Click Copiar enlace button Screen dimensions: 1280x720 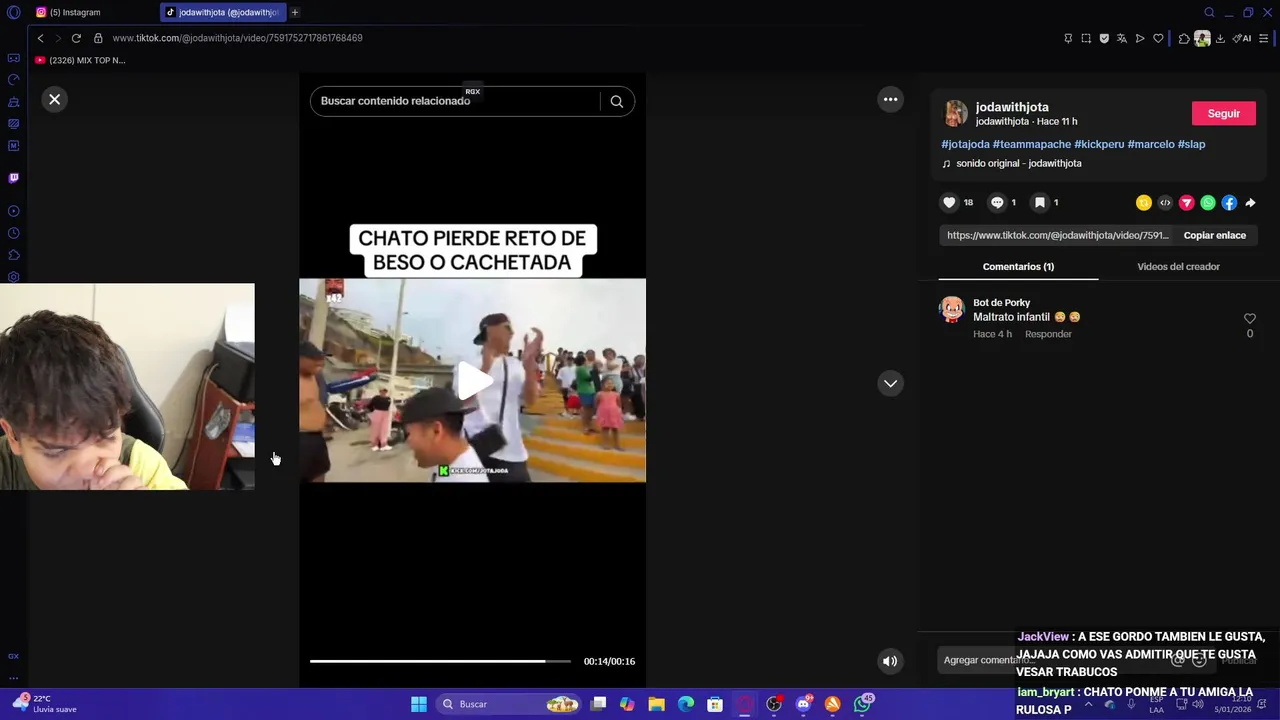(1214, 235)
